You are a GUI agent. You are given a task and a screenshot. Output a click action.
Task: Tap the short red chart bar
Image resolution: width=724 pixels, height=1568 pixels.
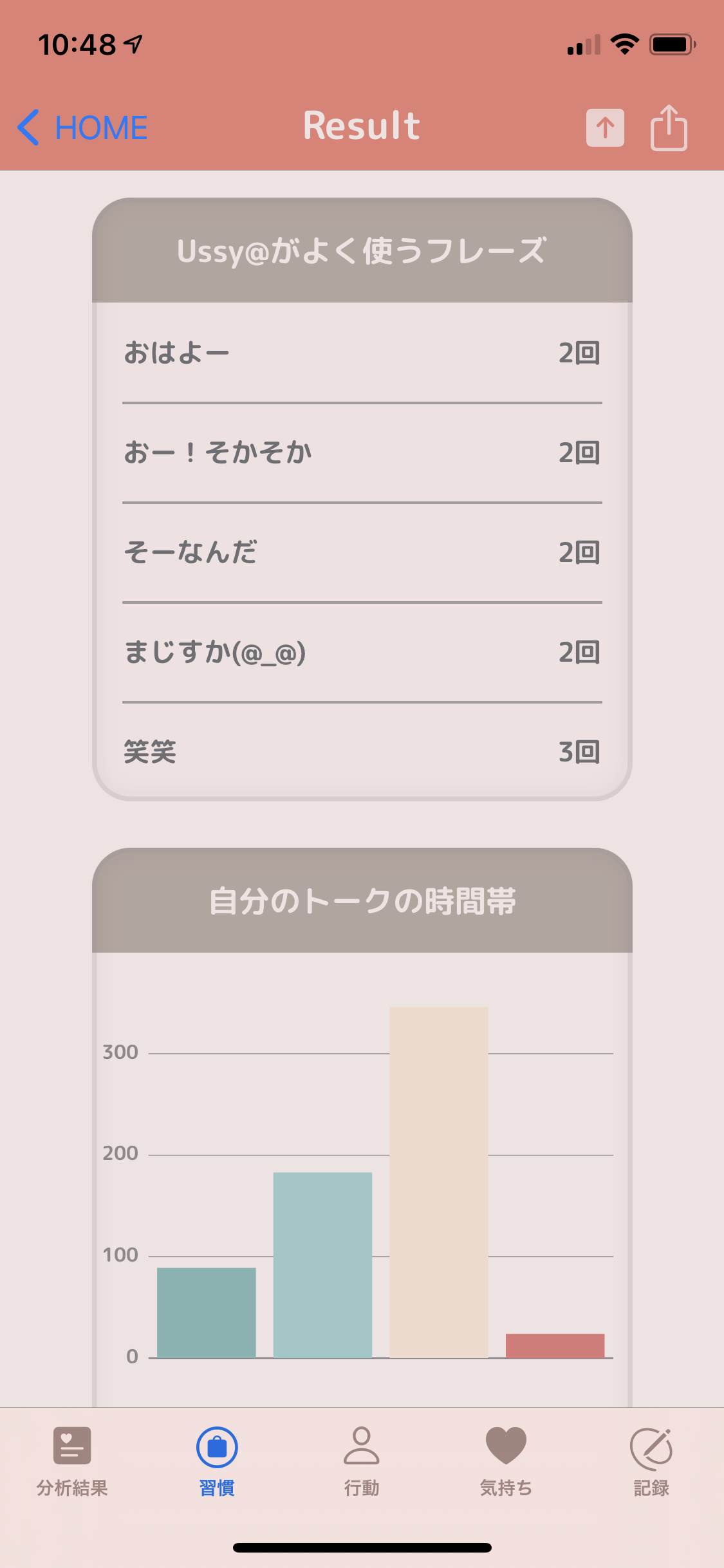click(555, 1345)
